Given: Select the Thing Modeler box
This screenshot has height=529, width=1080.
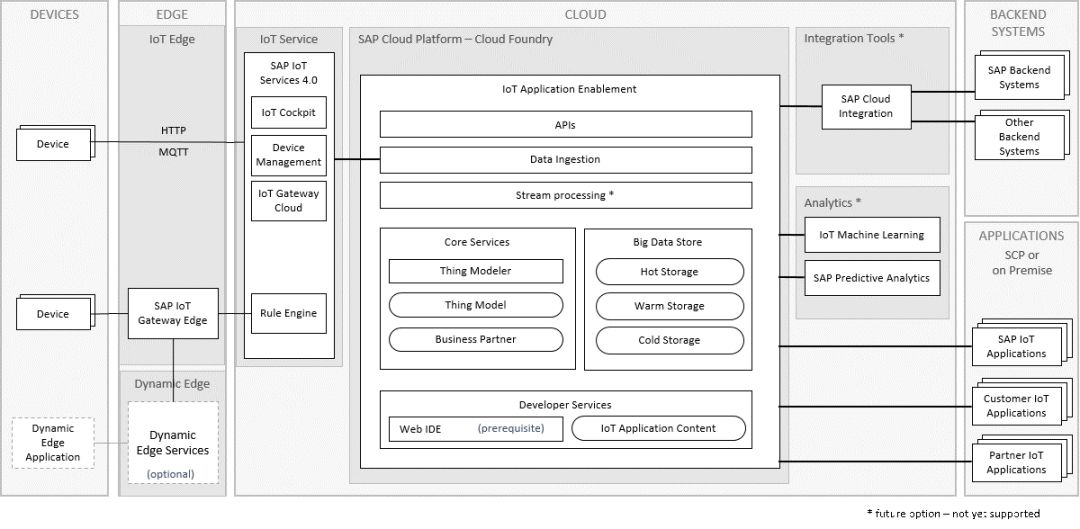Looking at the screenshot, I should click(476, 271).
